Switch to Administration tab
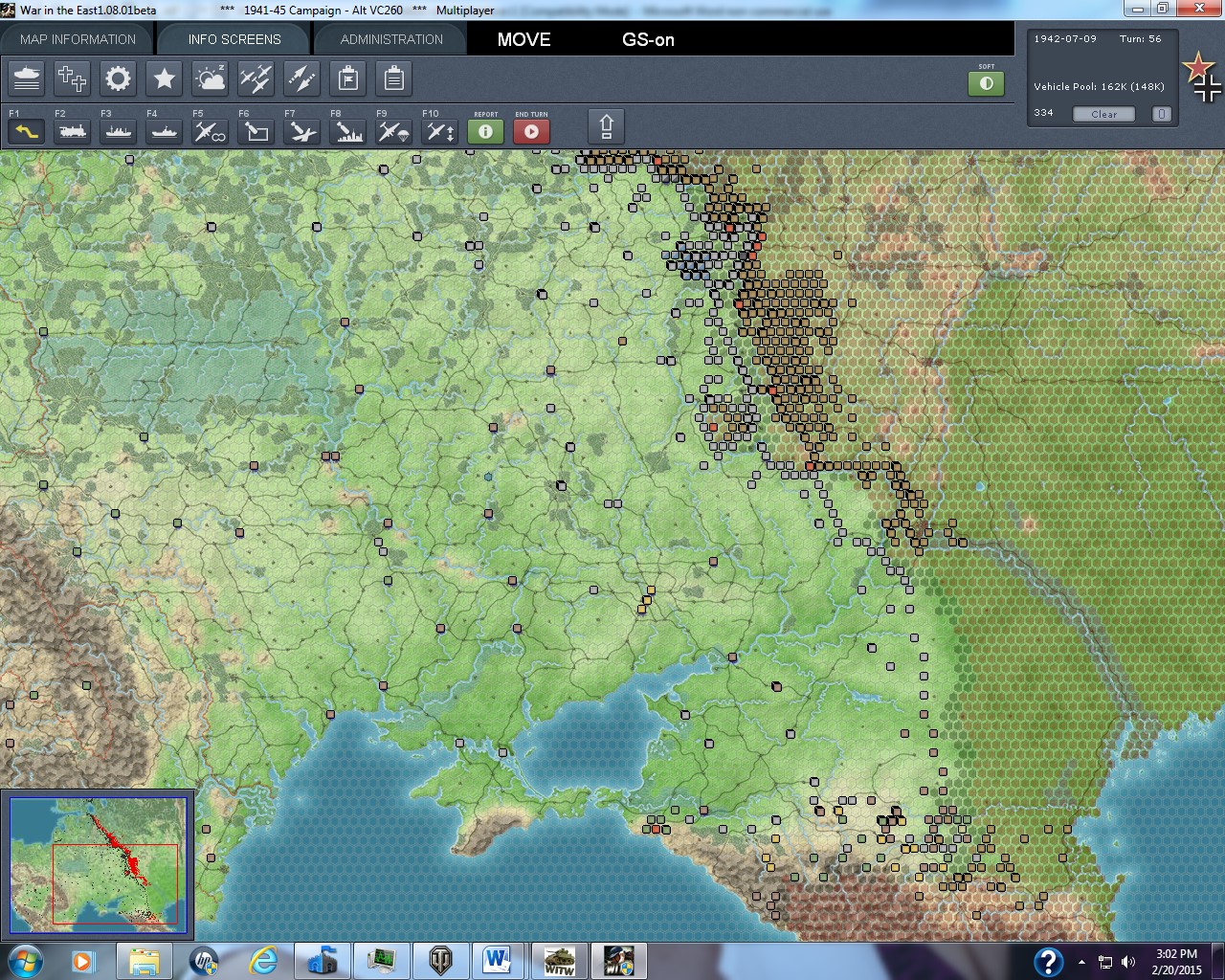Screen dimensions: 1225x980 coord(391,39)
